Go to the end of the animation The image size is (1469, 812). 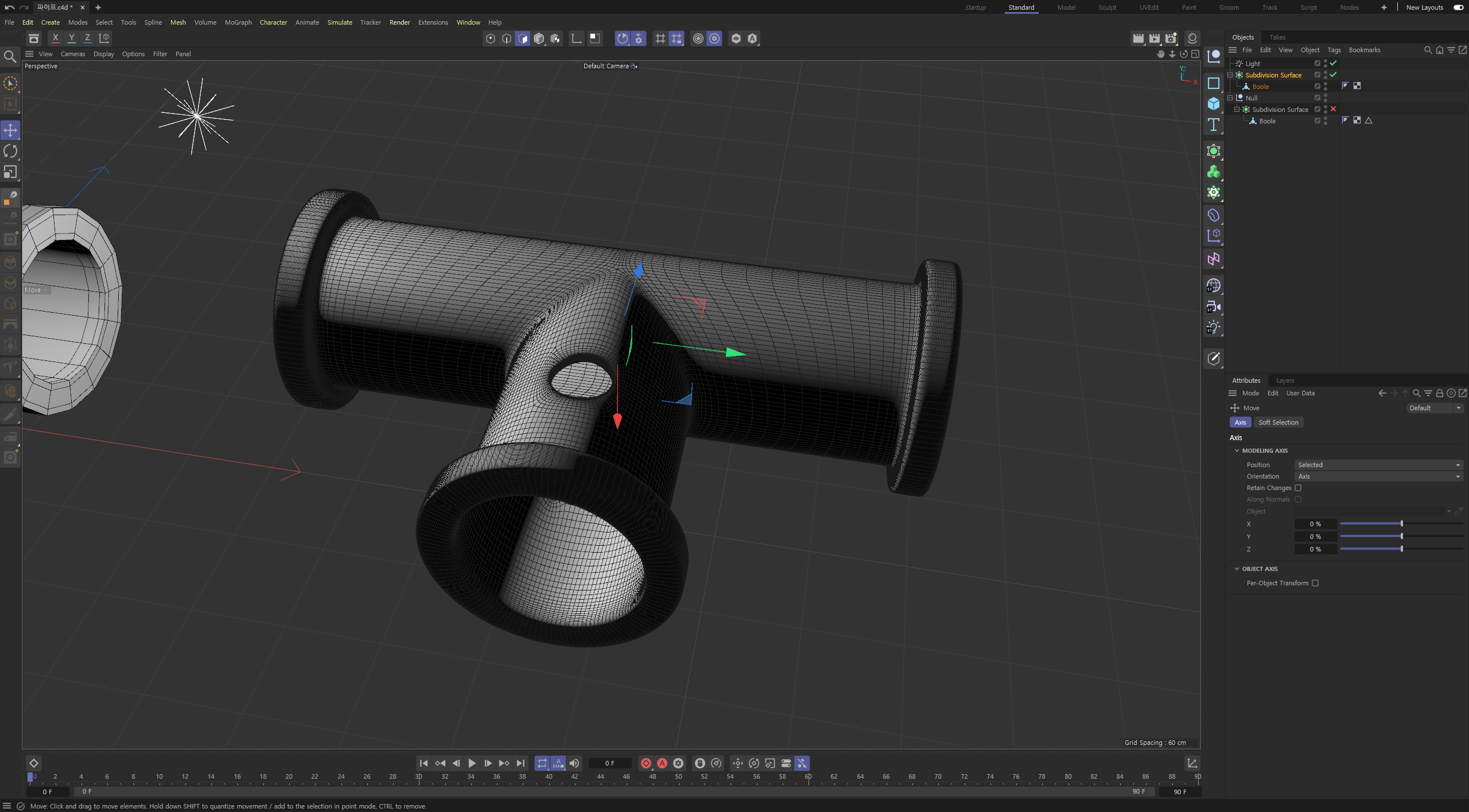520,763
